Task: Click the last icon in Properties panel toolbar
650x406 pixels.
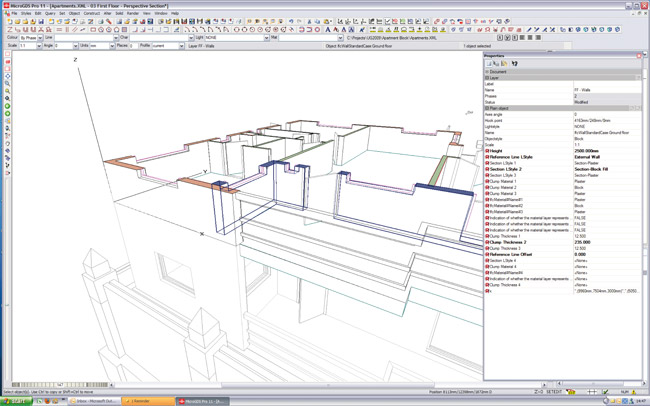Action: pos(515,63)
